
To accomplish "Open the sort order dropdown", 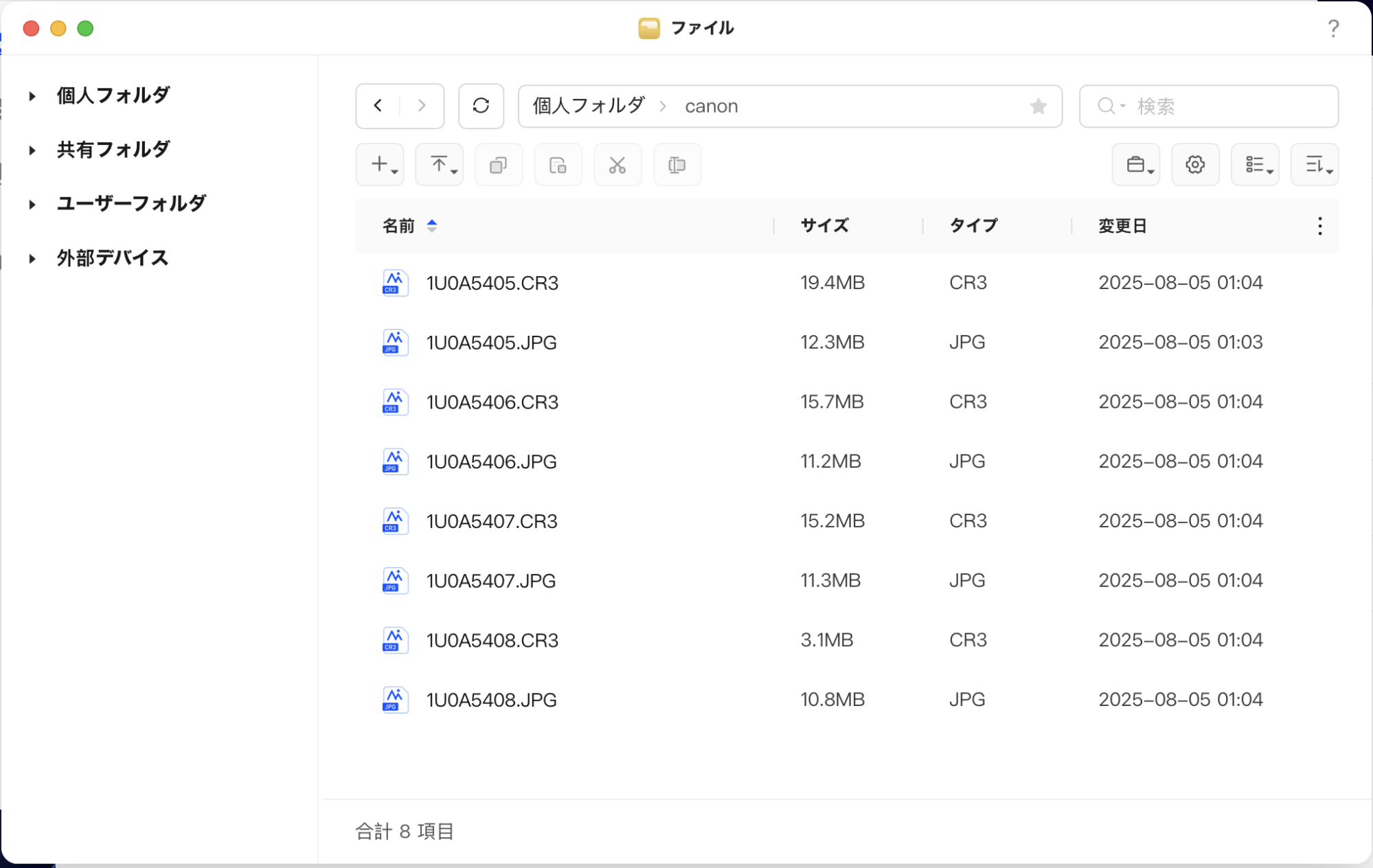I will click(1314, 165).
